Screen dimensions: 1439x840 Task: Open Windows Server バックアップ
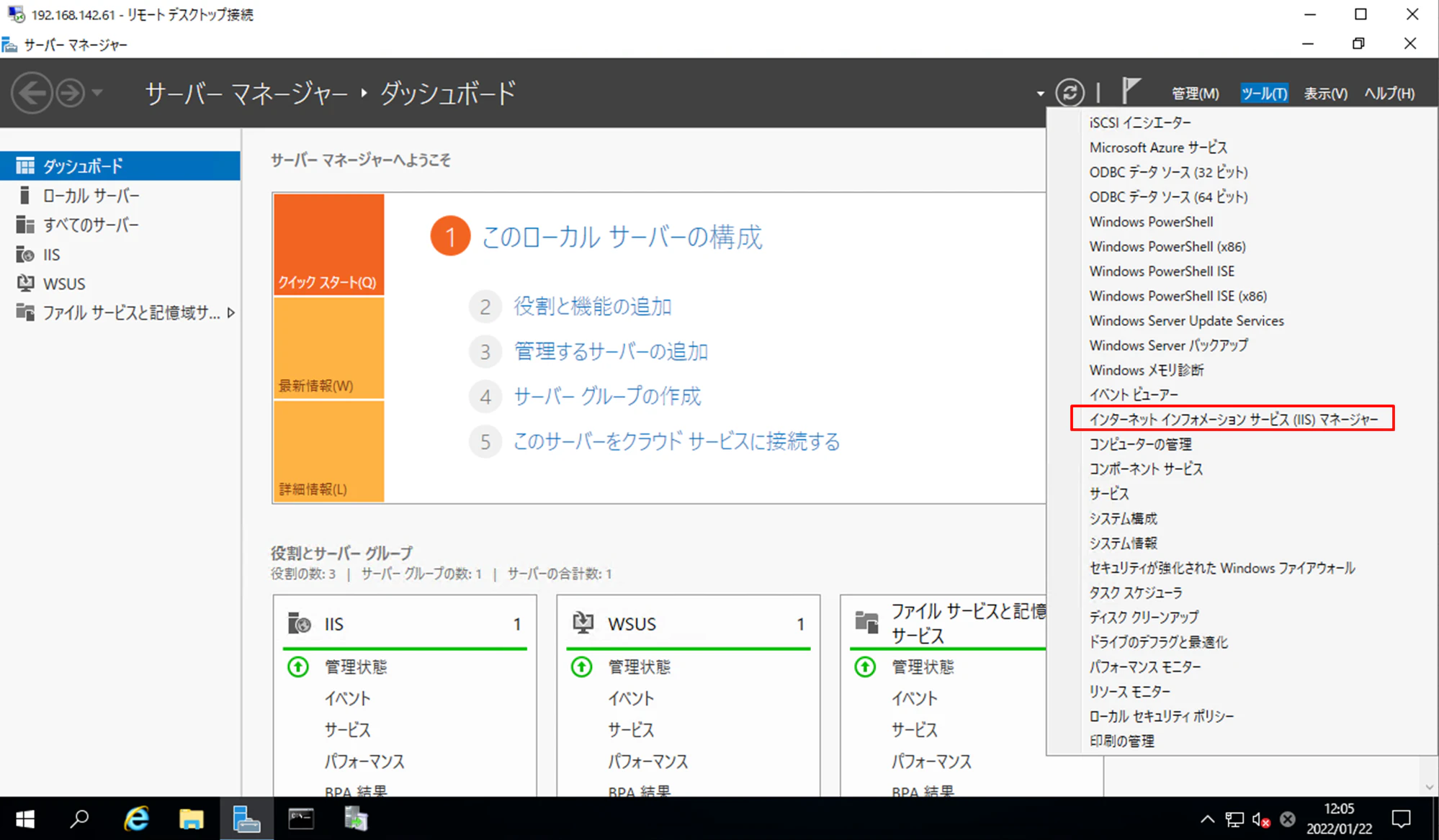[x=1168, y=346]
